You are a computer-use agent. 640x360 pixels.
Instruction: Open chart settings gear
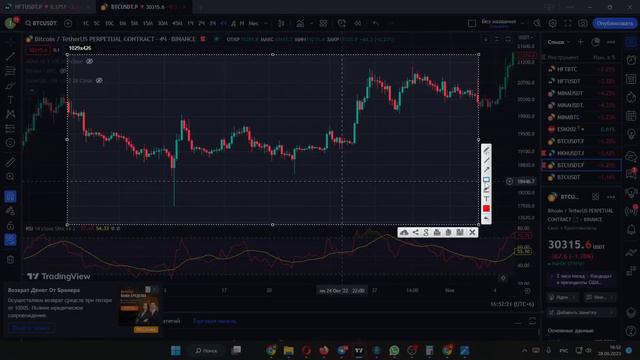click(553, 23)
